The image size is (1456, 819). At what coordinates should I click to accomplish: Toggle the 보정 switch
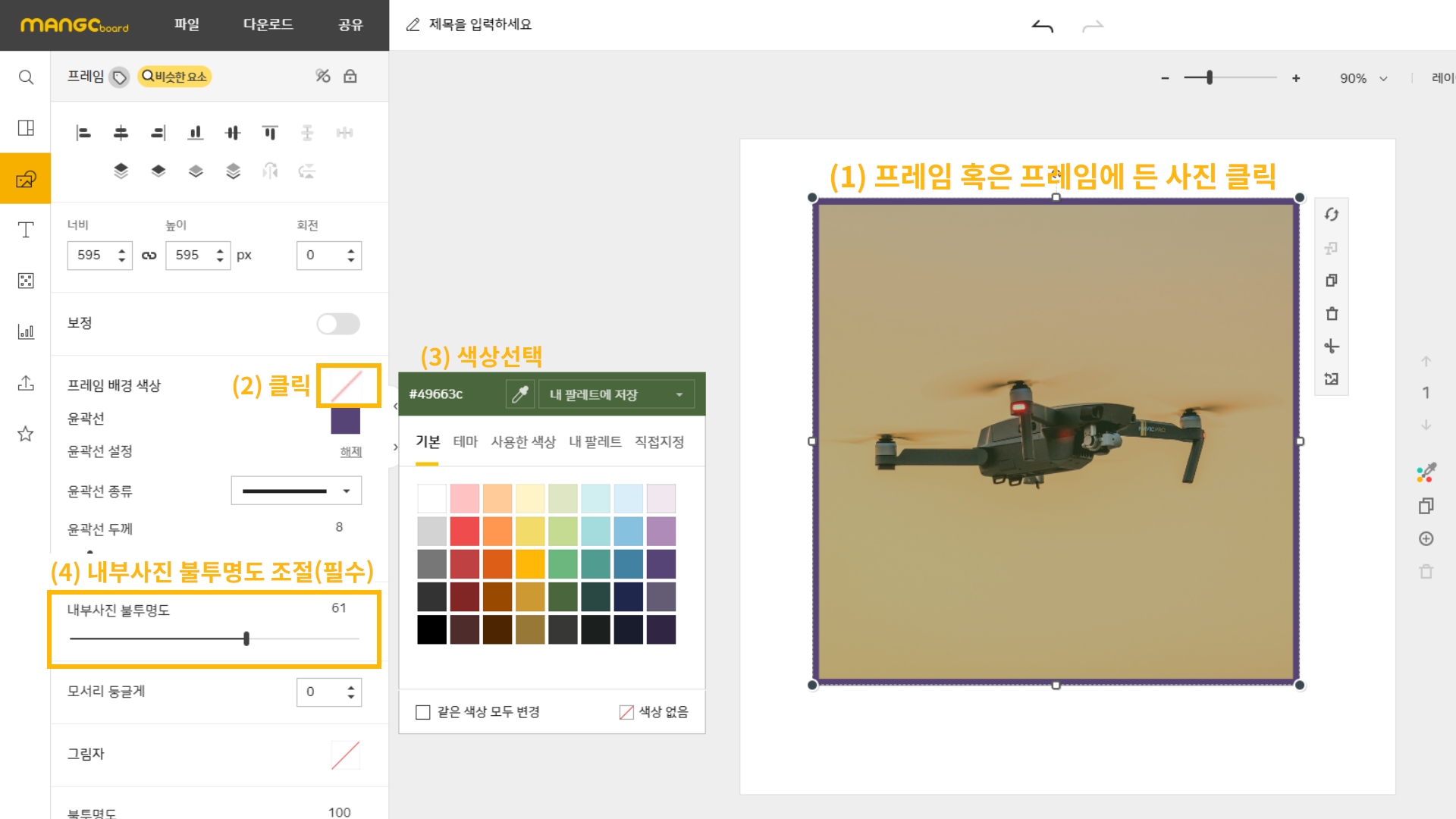click(338, 324)
